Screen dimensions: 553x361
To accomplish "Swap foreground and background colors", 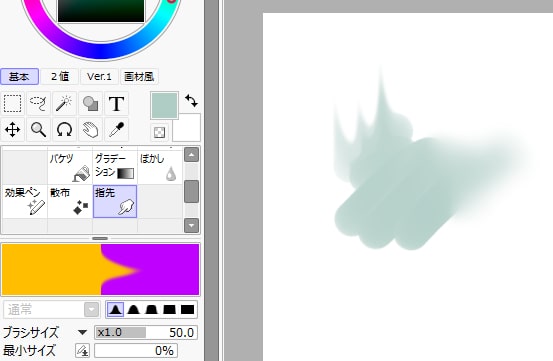I will click(x=192, y=101).
